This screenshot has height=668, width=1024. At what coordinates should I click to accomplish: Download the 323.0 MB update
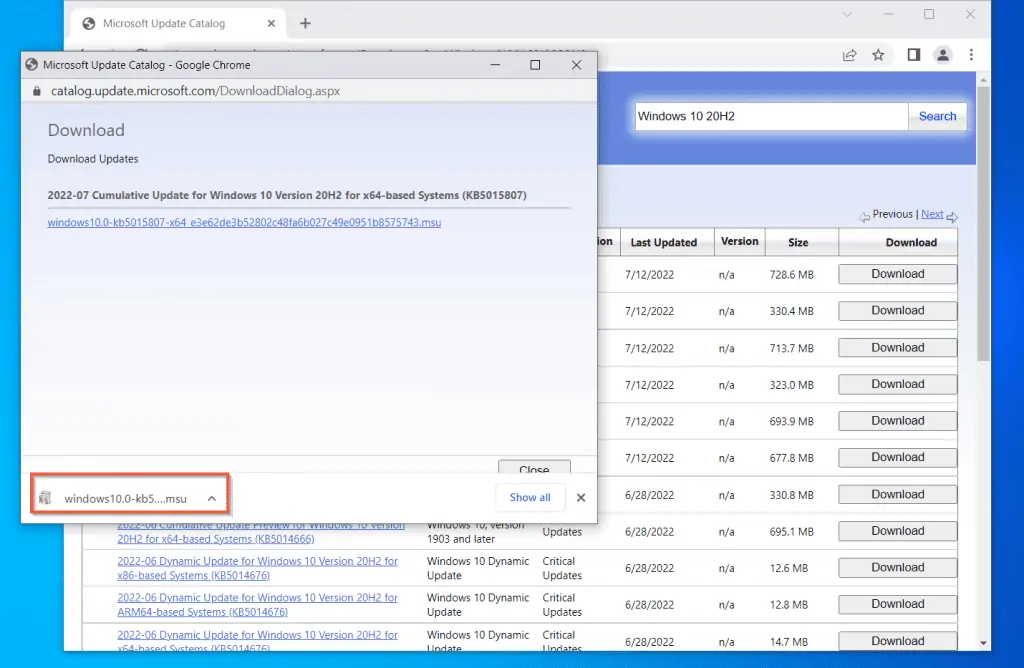pos(897,384)
